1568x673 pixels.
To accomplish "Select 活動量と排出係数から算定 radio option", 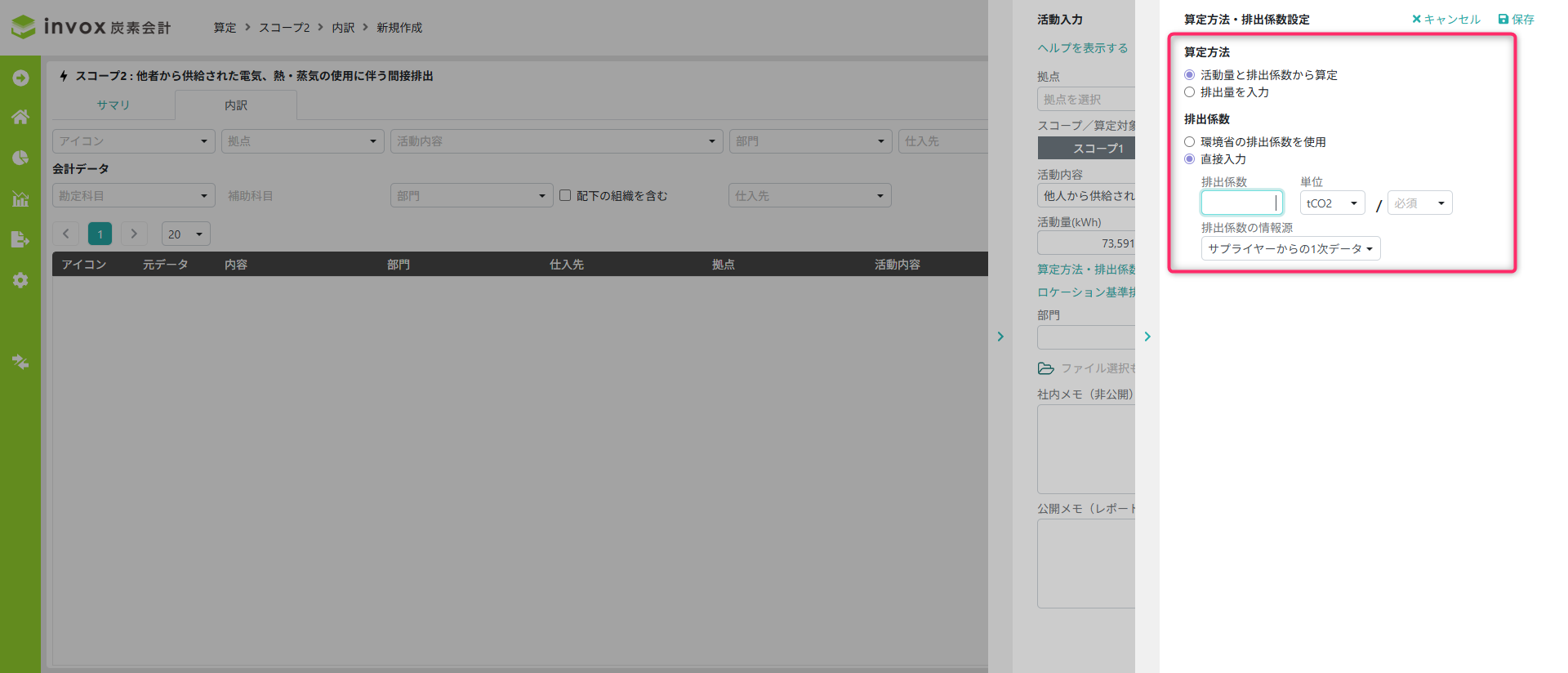I will [x=1189, y=75].
